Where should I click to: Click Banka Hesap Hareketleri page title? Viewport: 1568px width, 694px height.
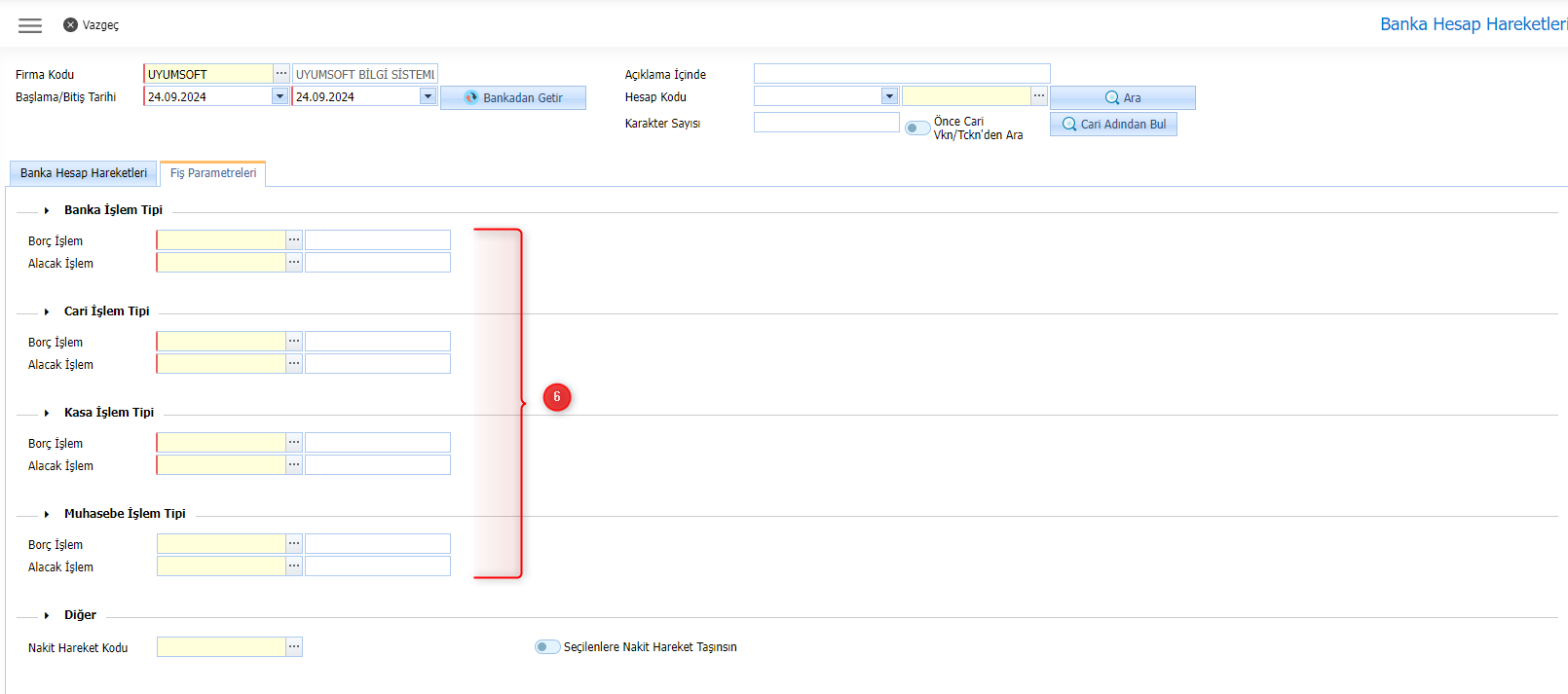(1474, 24)
